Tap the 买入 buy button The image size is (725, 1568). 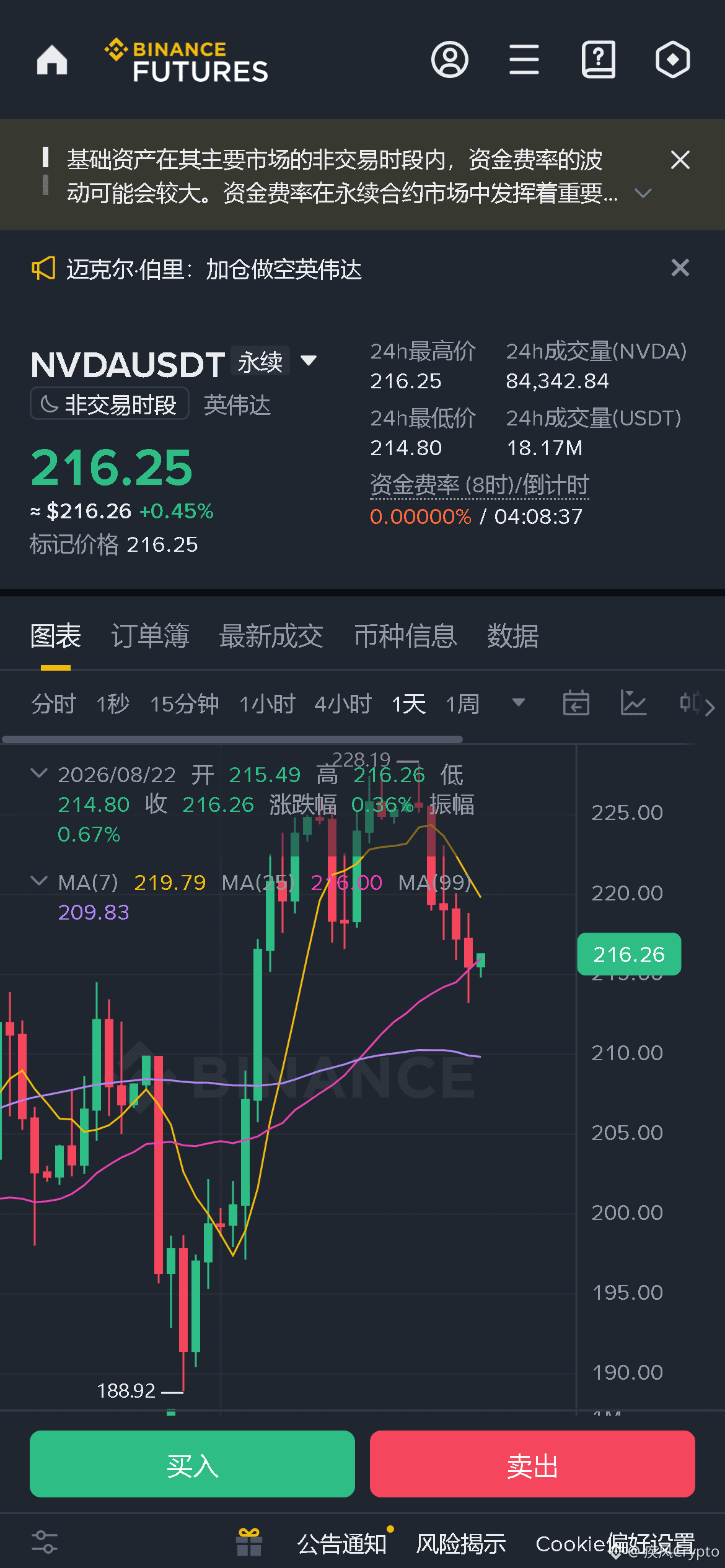[x=193, y=1464]
